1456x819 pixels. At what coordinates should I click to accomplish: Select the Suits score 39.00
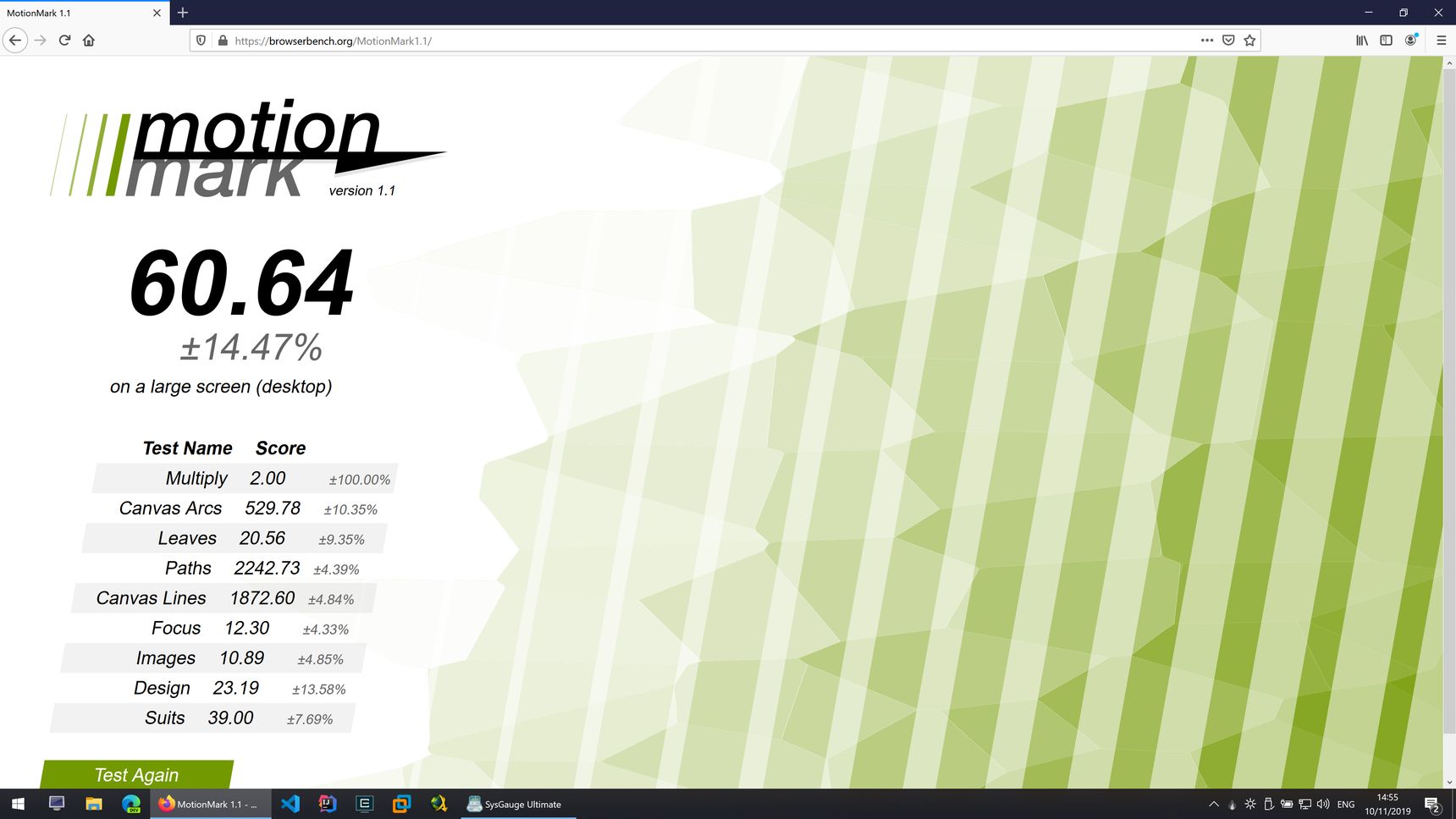[231, 717]
